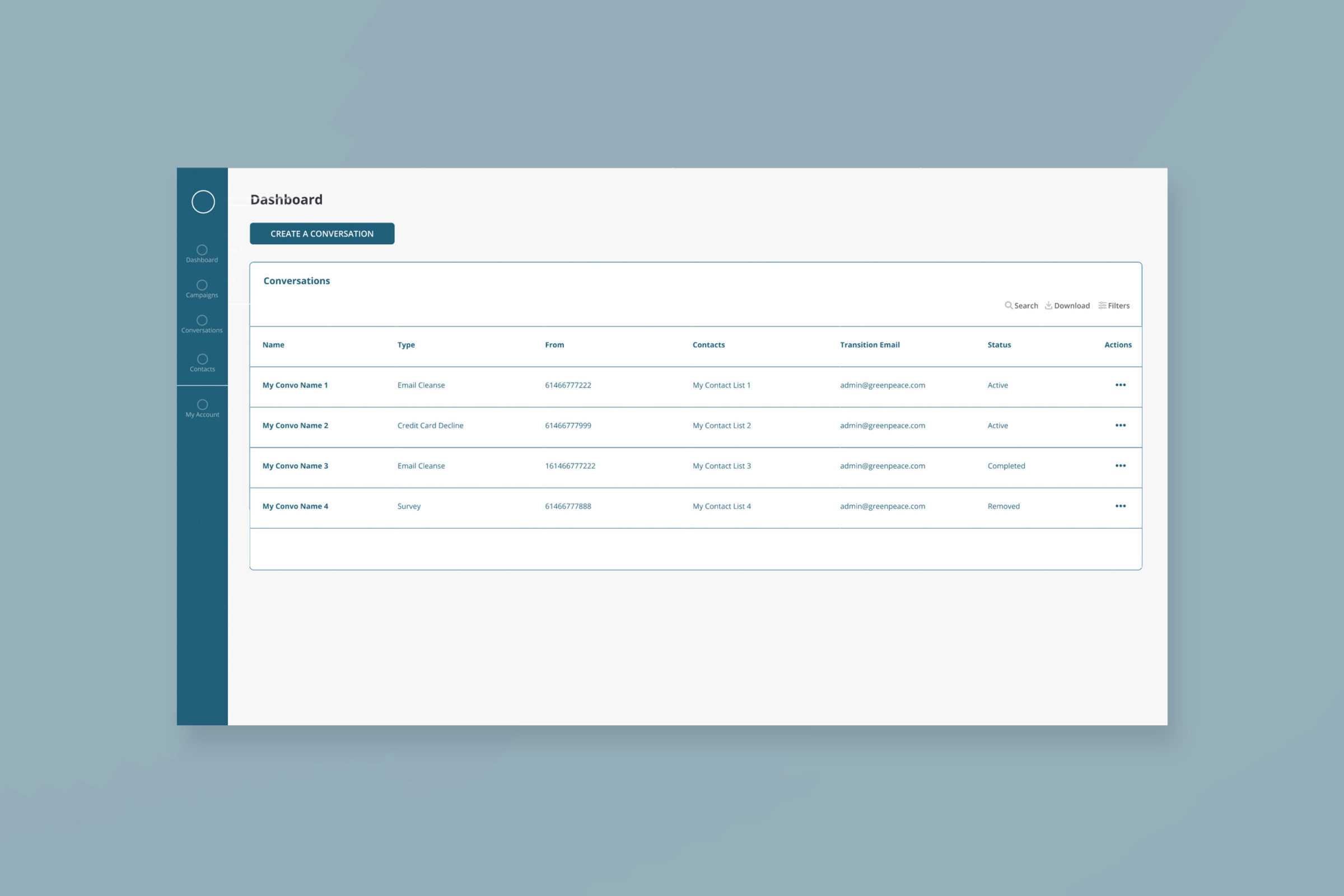The image size is (1344, 896).
Task: Sort by the Type column header
Action: 407,344
